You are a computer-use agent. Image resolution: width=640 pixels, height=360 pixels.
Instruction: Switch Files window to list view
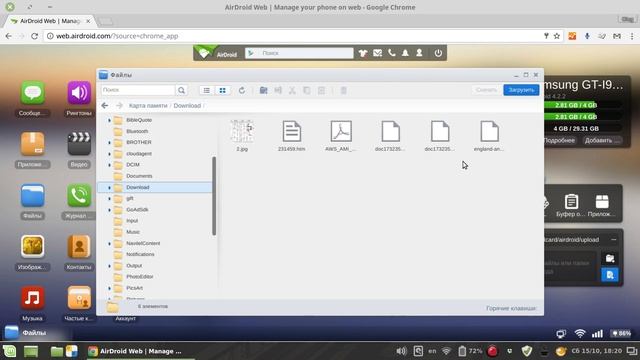207,90
